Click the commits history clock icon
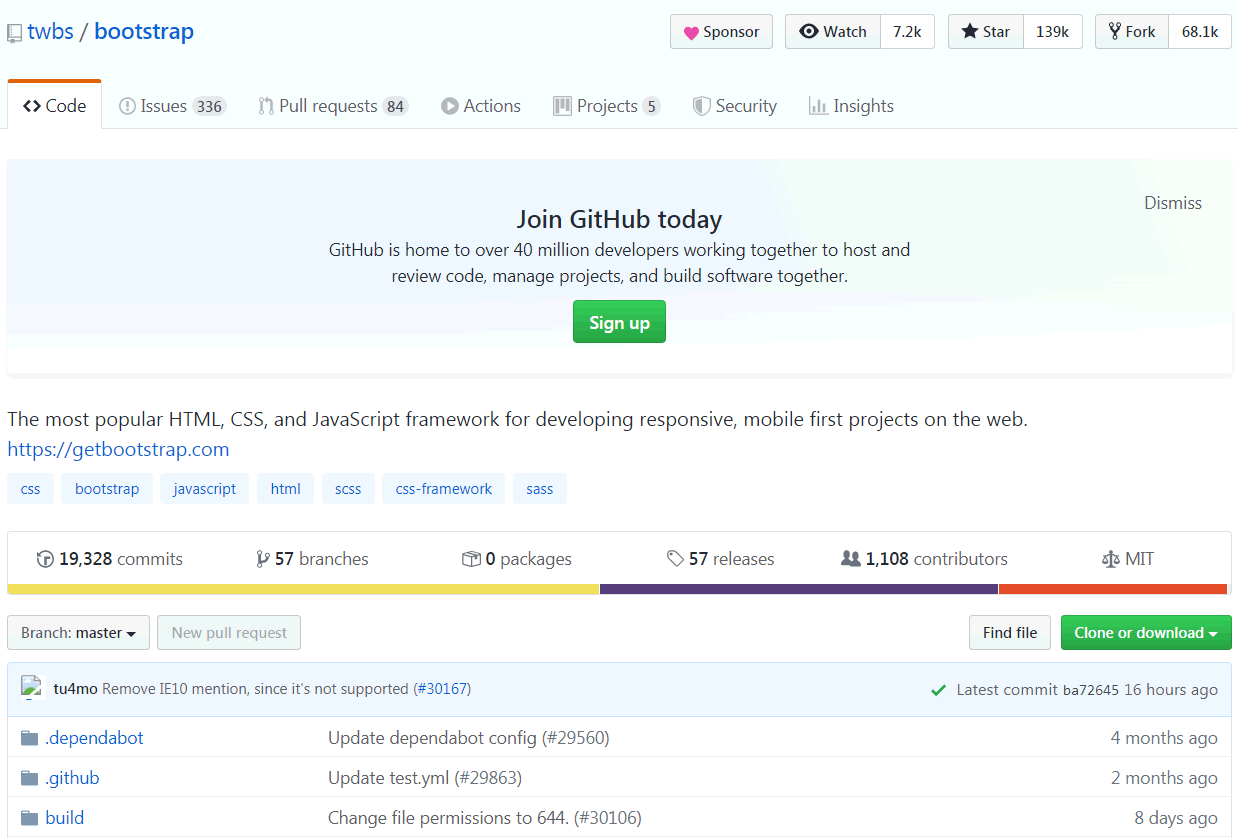This screenshot has width=1238, height=838. 45,559
